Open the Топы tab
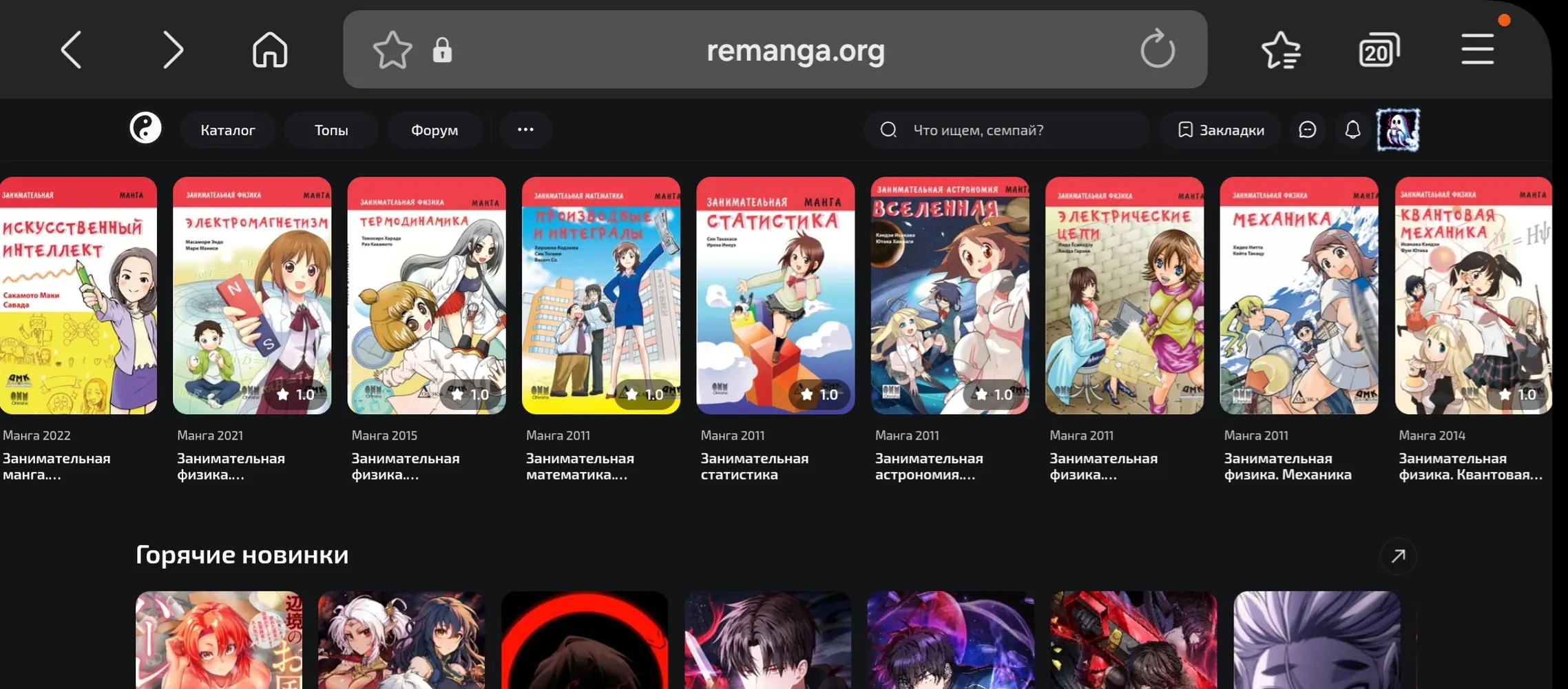Viewport: 1568px width, 689px height. click(331, 130)
